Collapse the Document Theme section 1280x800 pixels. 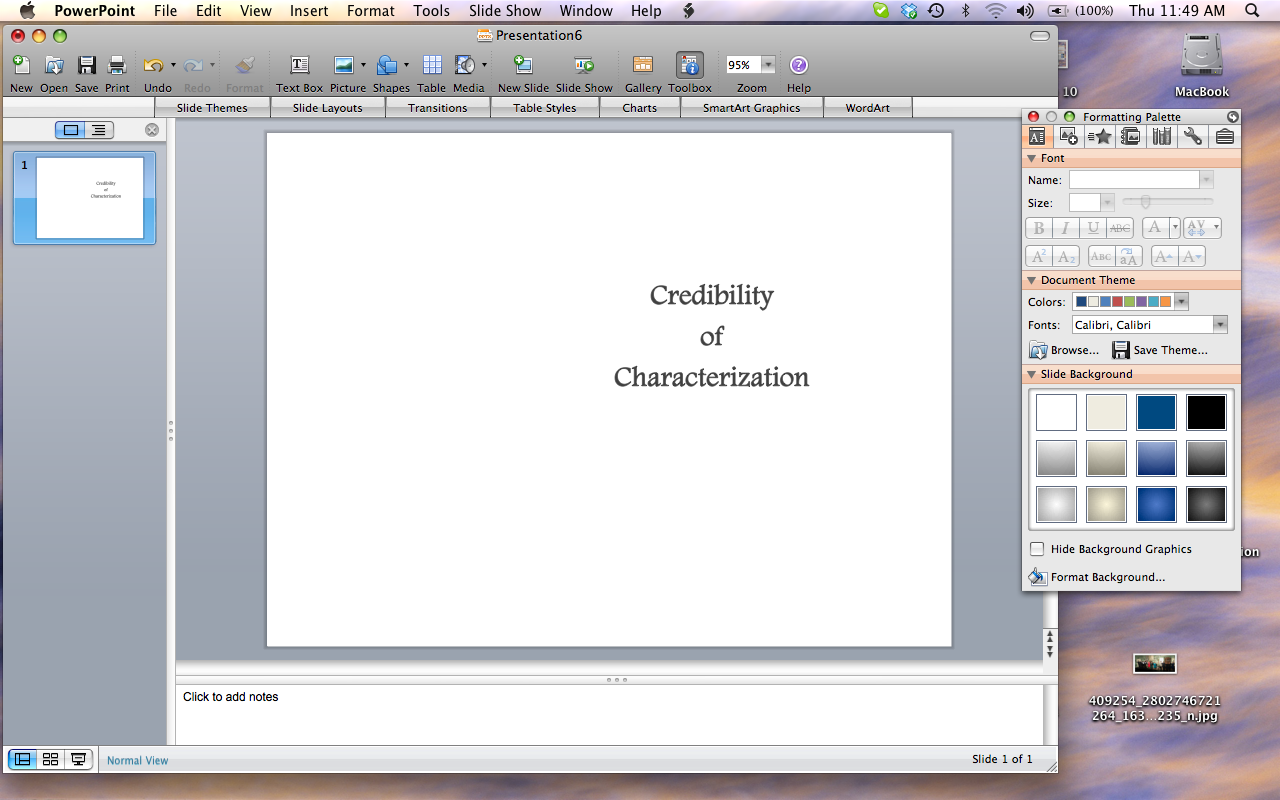point(1032,281)
